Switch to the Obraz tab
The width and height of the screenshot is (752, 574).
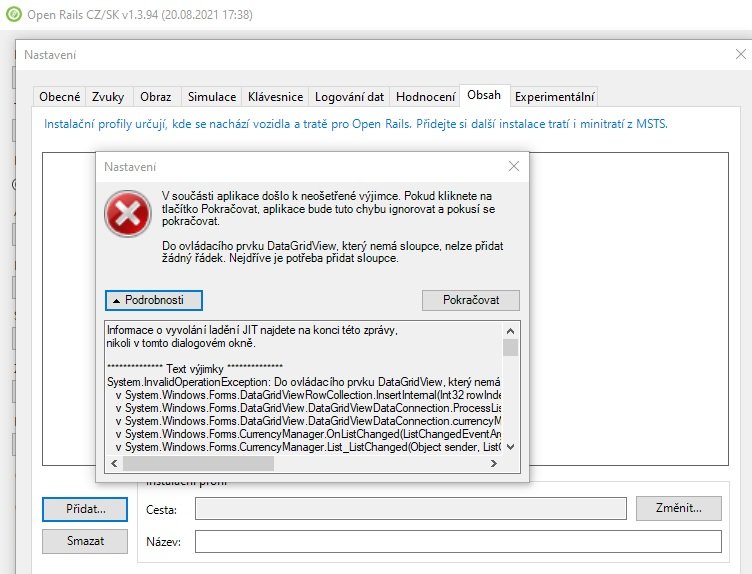(155, 97)
